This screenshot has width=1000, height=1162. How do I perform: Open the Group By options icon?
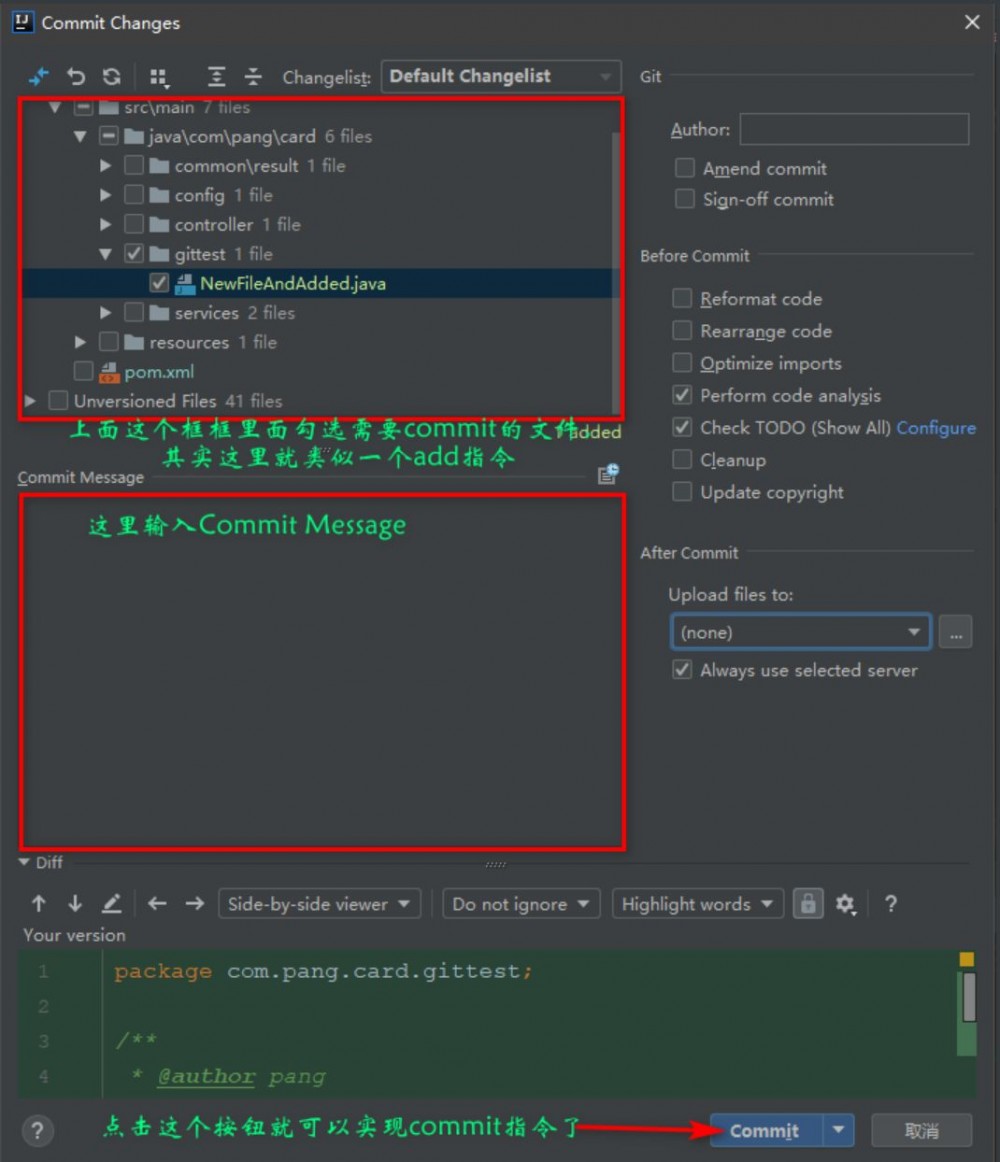[x=157, y=76]
